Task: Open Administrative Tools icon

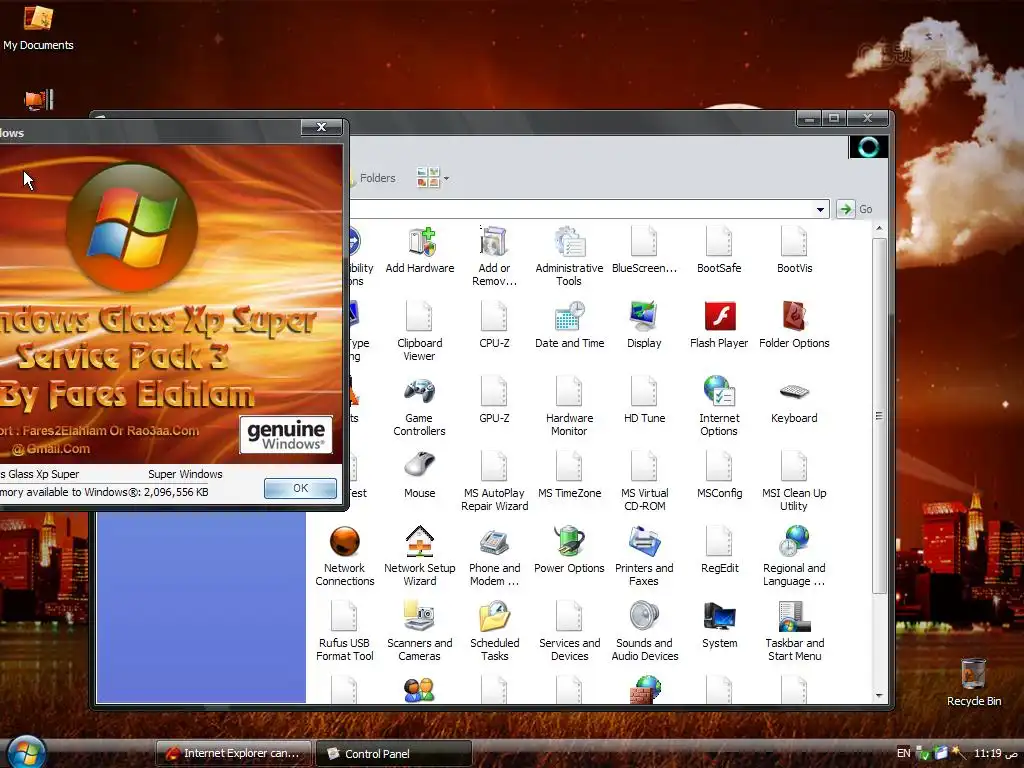Action: [x=569, y=256]
